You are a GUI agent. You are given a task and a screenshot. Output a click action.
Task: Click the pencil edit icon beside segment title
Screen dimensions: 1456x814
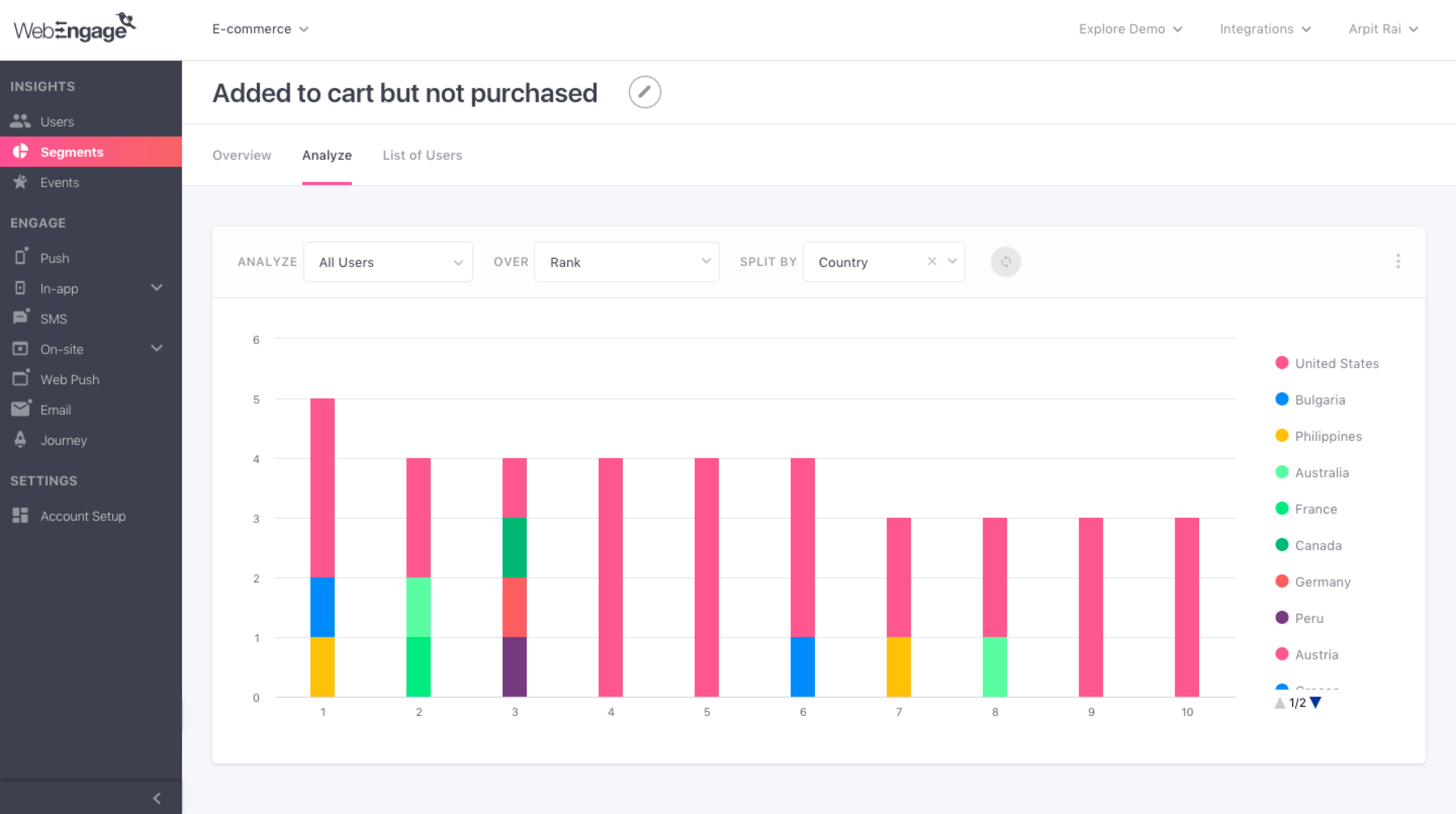(645, 92)
